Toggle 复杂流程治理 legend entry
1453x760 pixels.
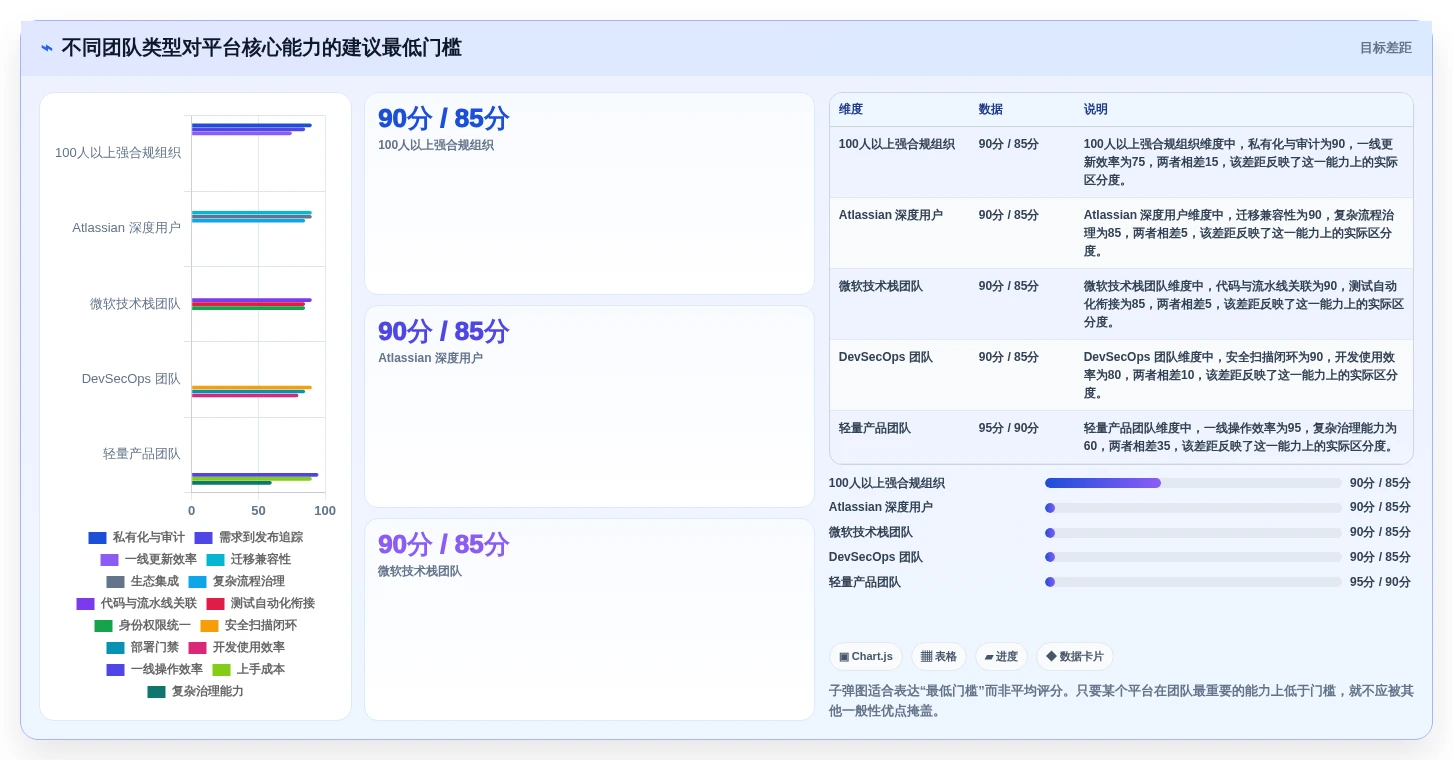237,582
